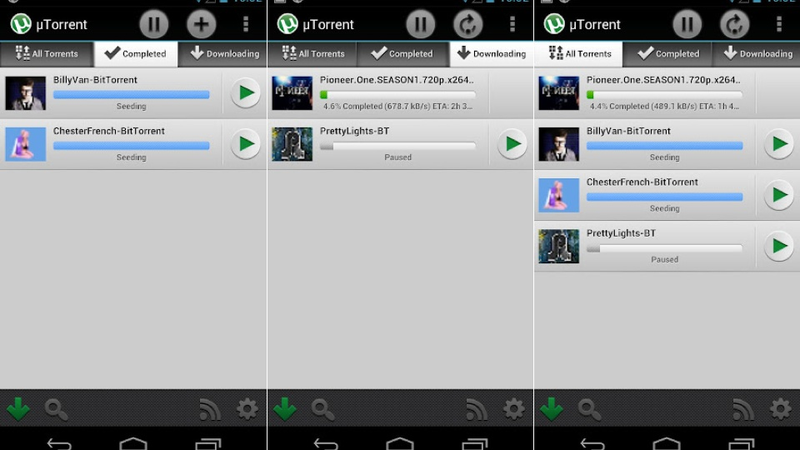
Task: Select Pioneer.One.SEASON1.720p.x264 title in middle screen
Action: [x=396, y=80]
